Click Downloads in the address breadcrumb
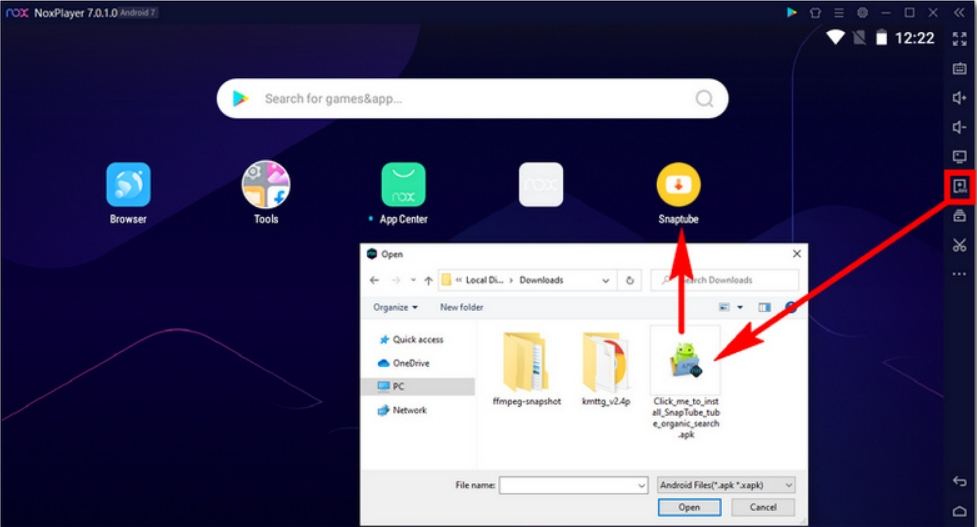This screenshot has height=527, width=977. pyautogui.click(x=541, y=280)
